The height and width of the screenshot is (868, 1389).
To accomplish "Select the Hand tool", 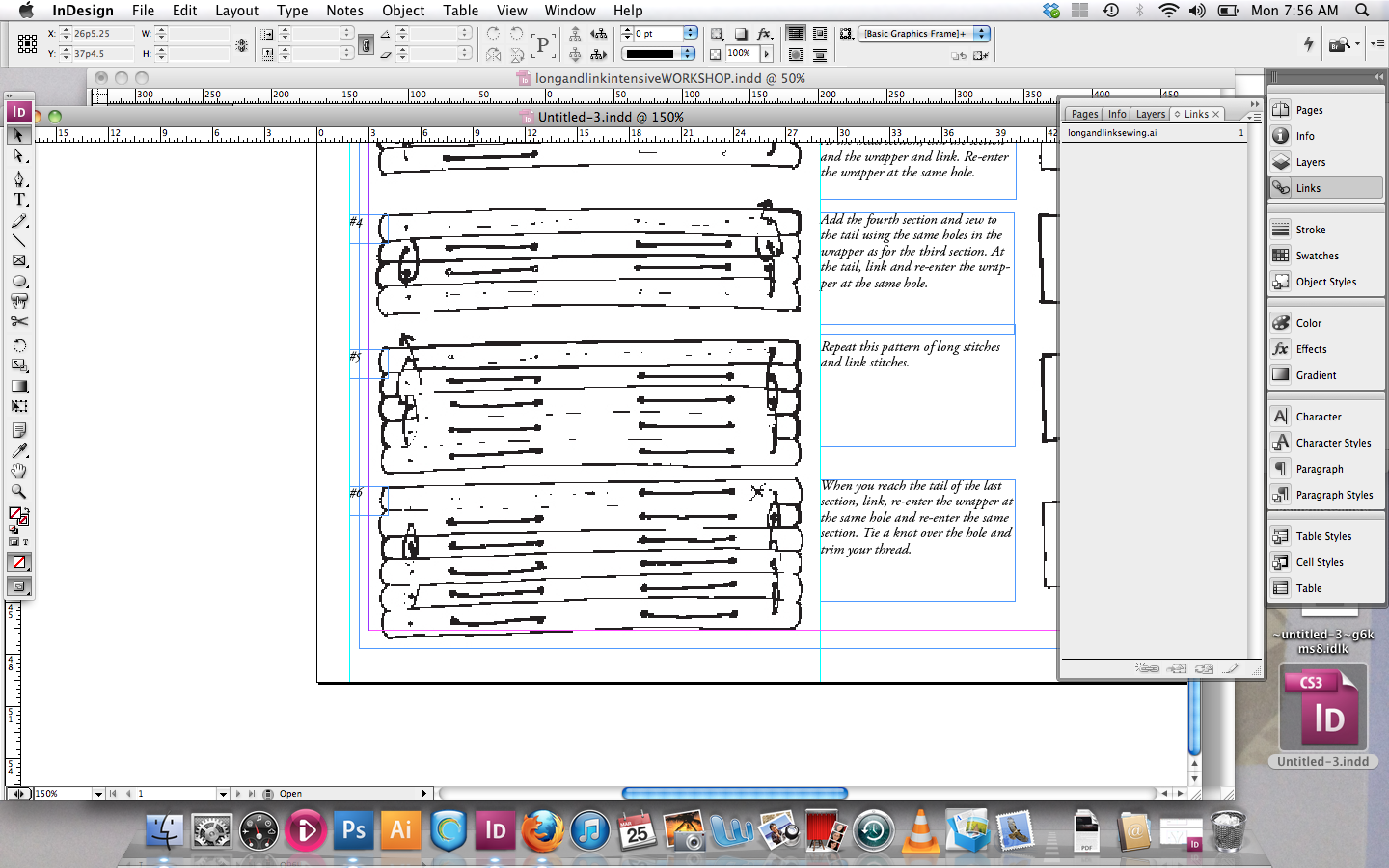I will [18, 471].
